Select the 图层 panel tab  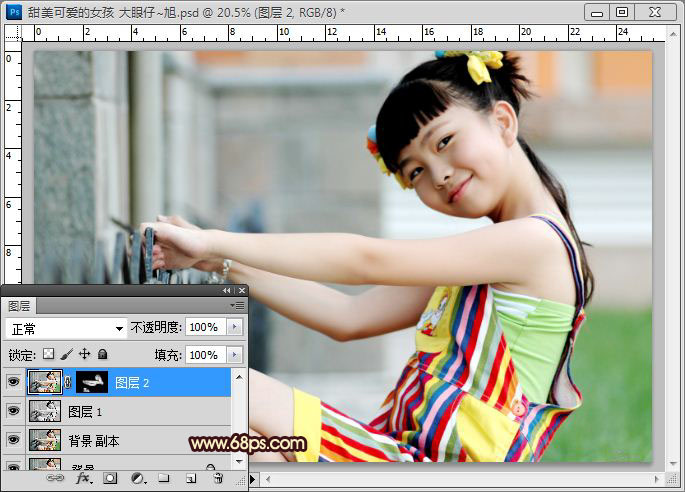[x=19, y=306]
